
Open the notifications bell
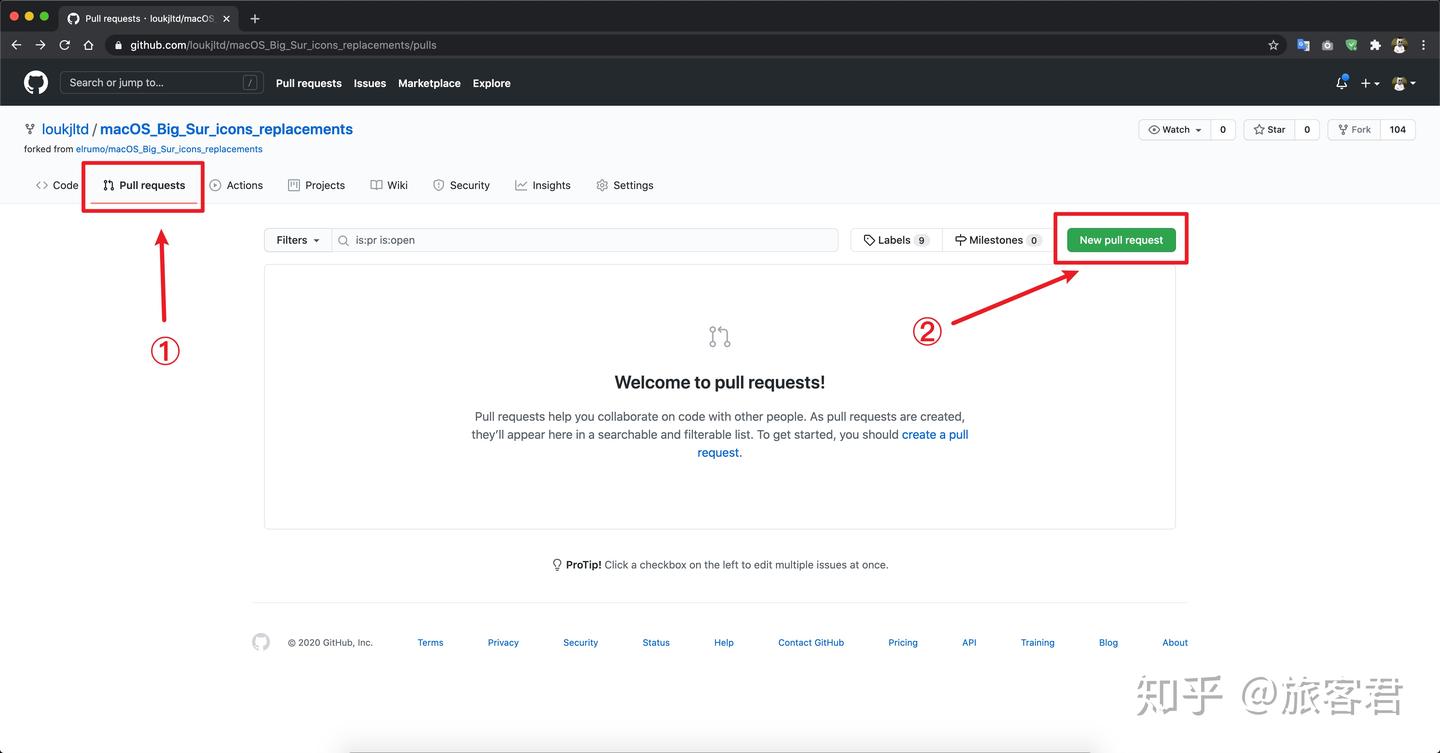tap(1342, 83)
